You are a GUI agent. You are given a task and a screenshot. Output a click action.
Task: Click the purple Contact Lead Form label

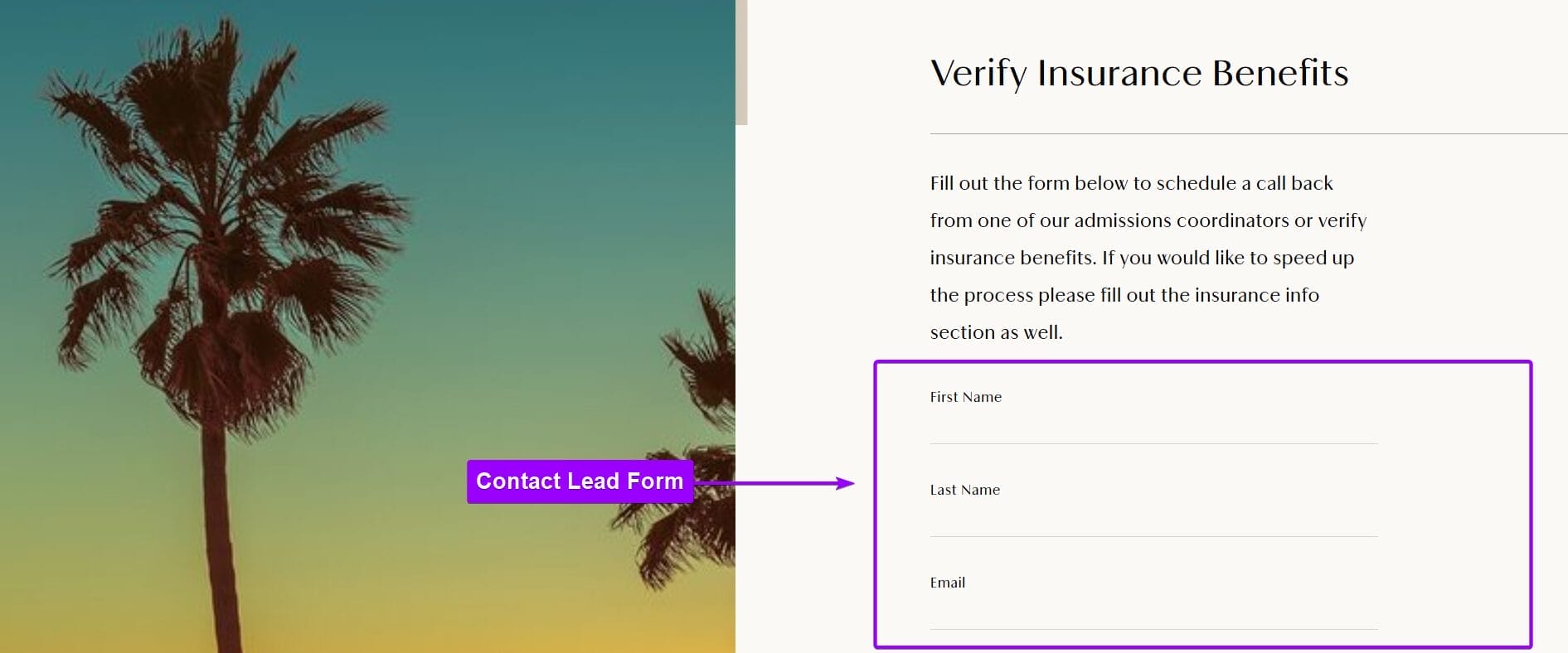pyautogui.click(x=579, y=481)
